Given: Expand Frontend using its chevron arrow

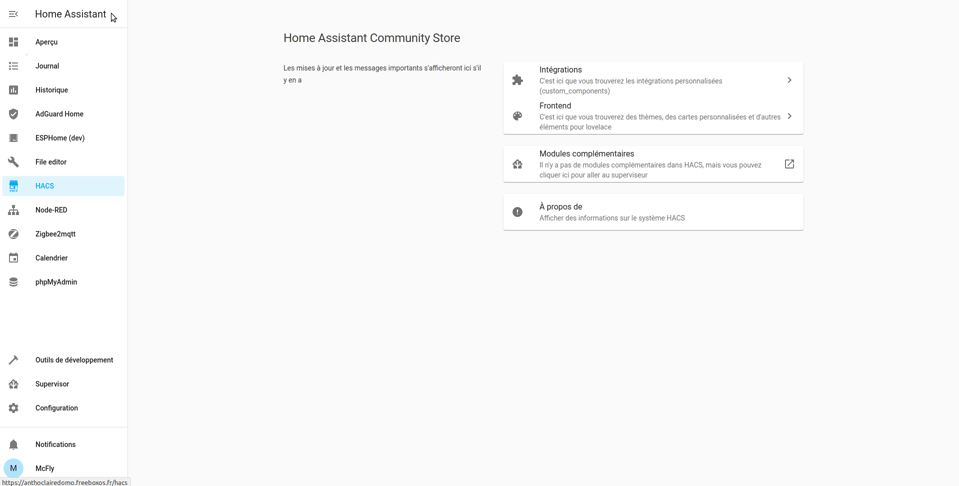Looking at the screenshot, I should 790,116.
